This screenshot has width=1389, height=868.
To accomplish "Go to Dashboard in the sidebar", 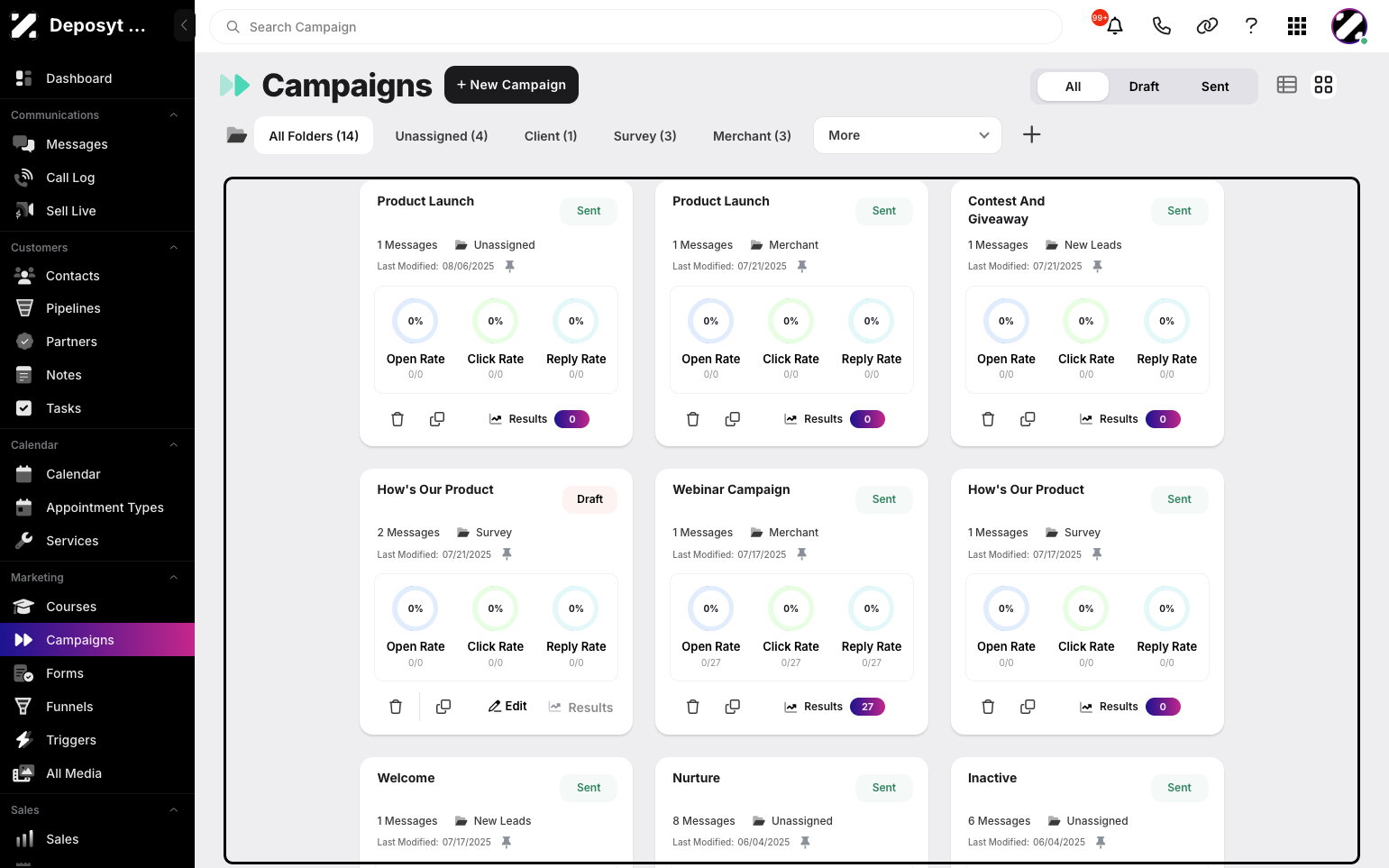I will click(x=97, y=78).
